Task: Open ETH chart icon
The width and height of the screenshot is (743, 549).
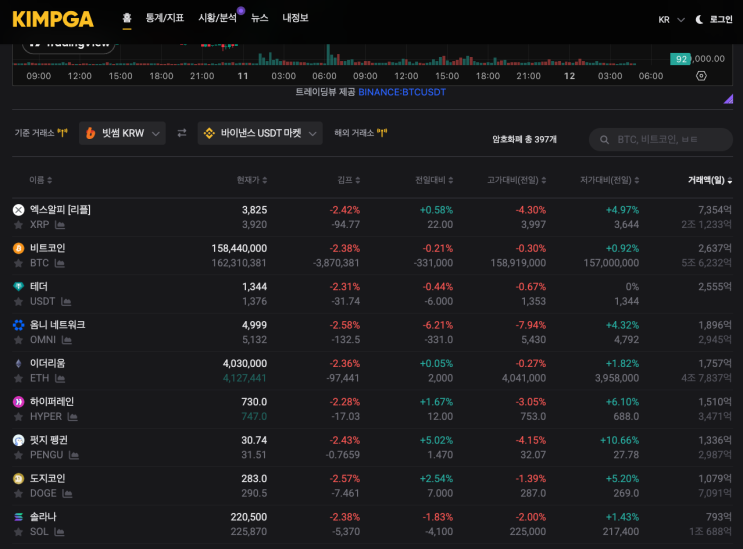Action: [x=60, y=378]
